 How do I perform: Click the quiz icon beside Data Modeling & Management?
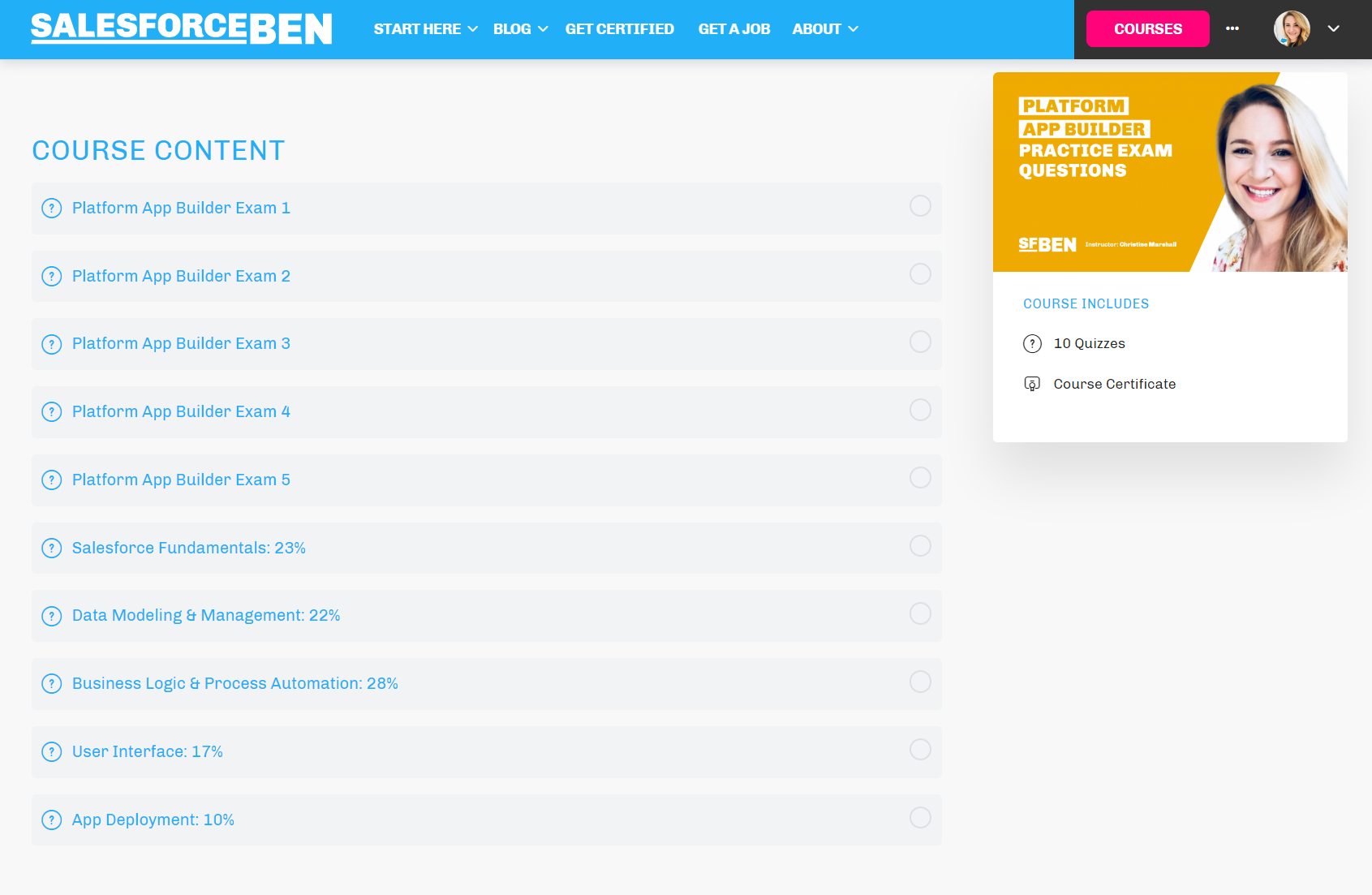coord(52,616)
